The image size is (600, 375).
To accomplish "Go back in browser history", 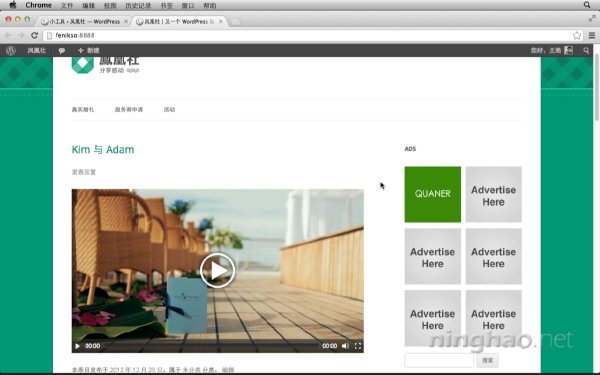I will click(8, 35).
